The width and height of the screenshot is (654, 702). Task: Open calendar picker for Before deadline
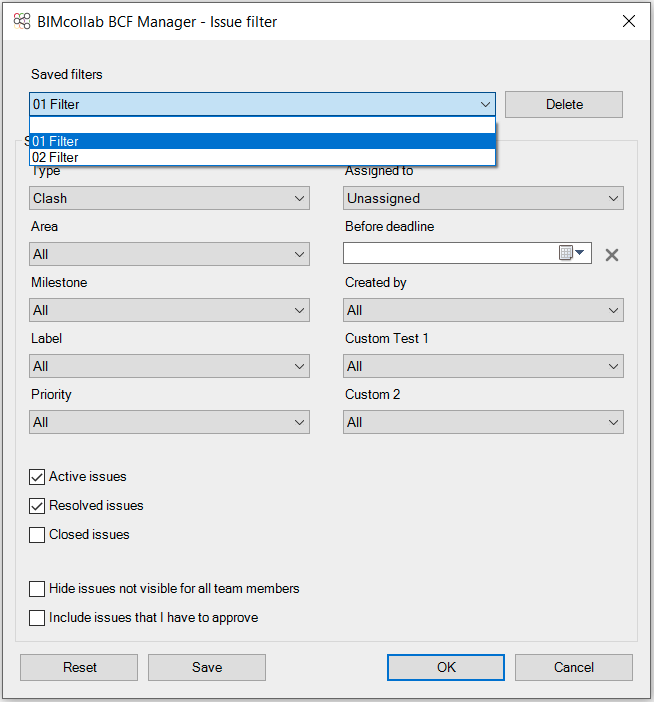[572, 253]
